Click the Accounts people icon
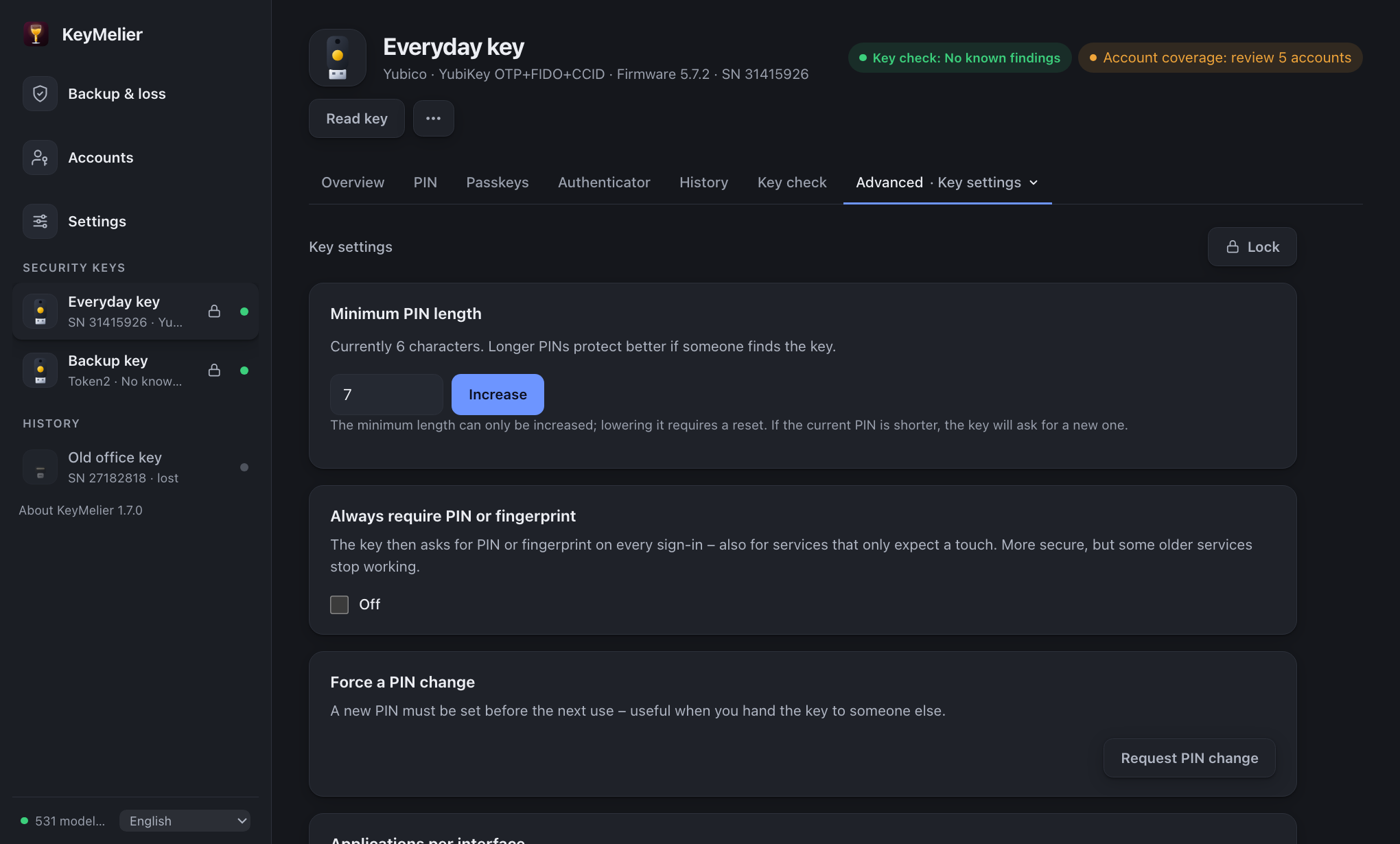The width and height of the screenshot is (1400, 844). coord(40,157)
